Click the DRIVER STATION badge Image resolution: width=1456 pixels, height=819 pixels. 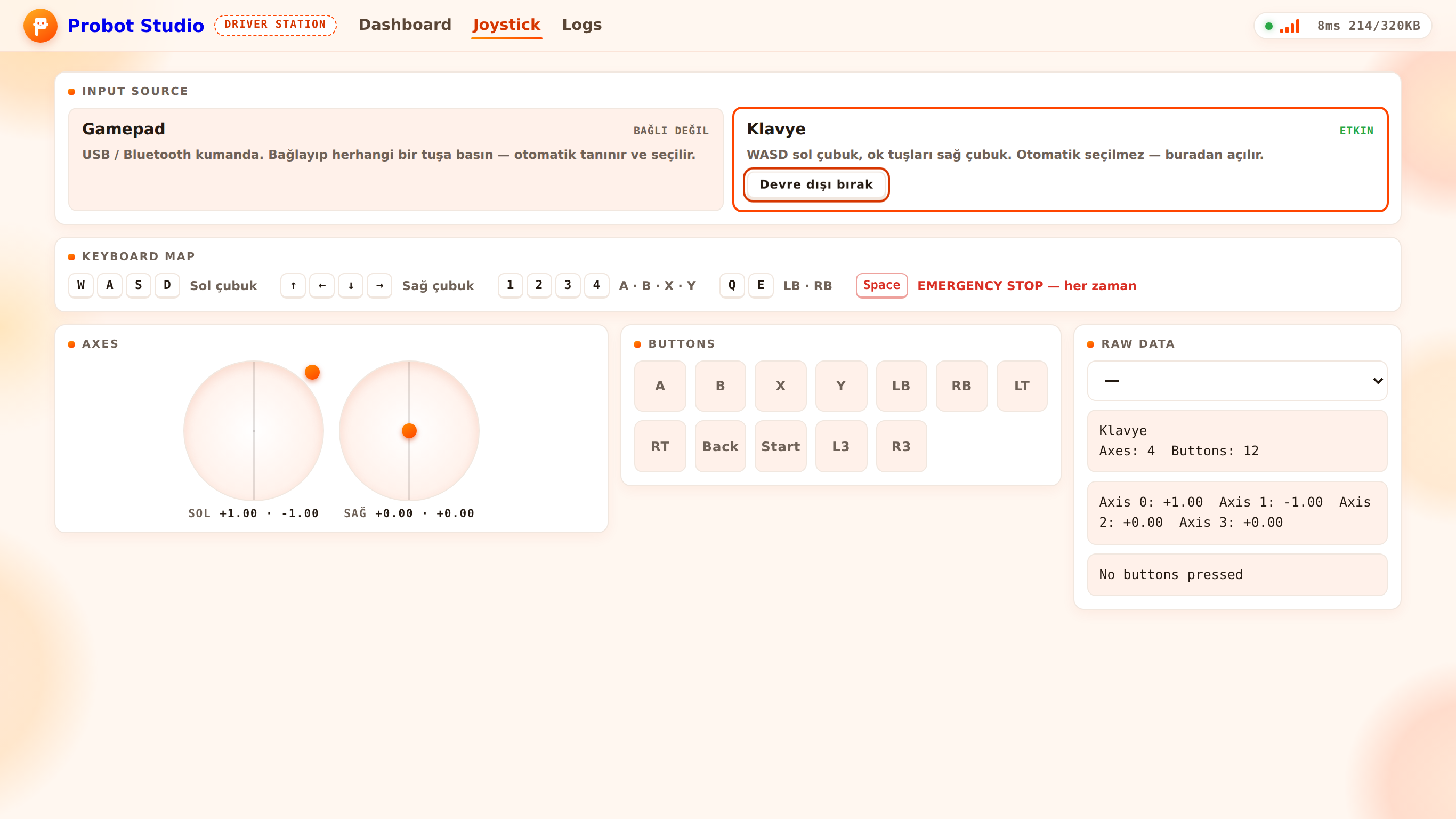pos(275,25)
